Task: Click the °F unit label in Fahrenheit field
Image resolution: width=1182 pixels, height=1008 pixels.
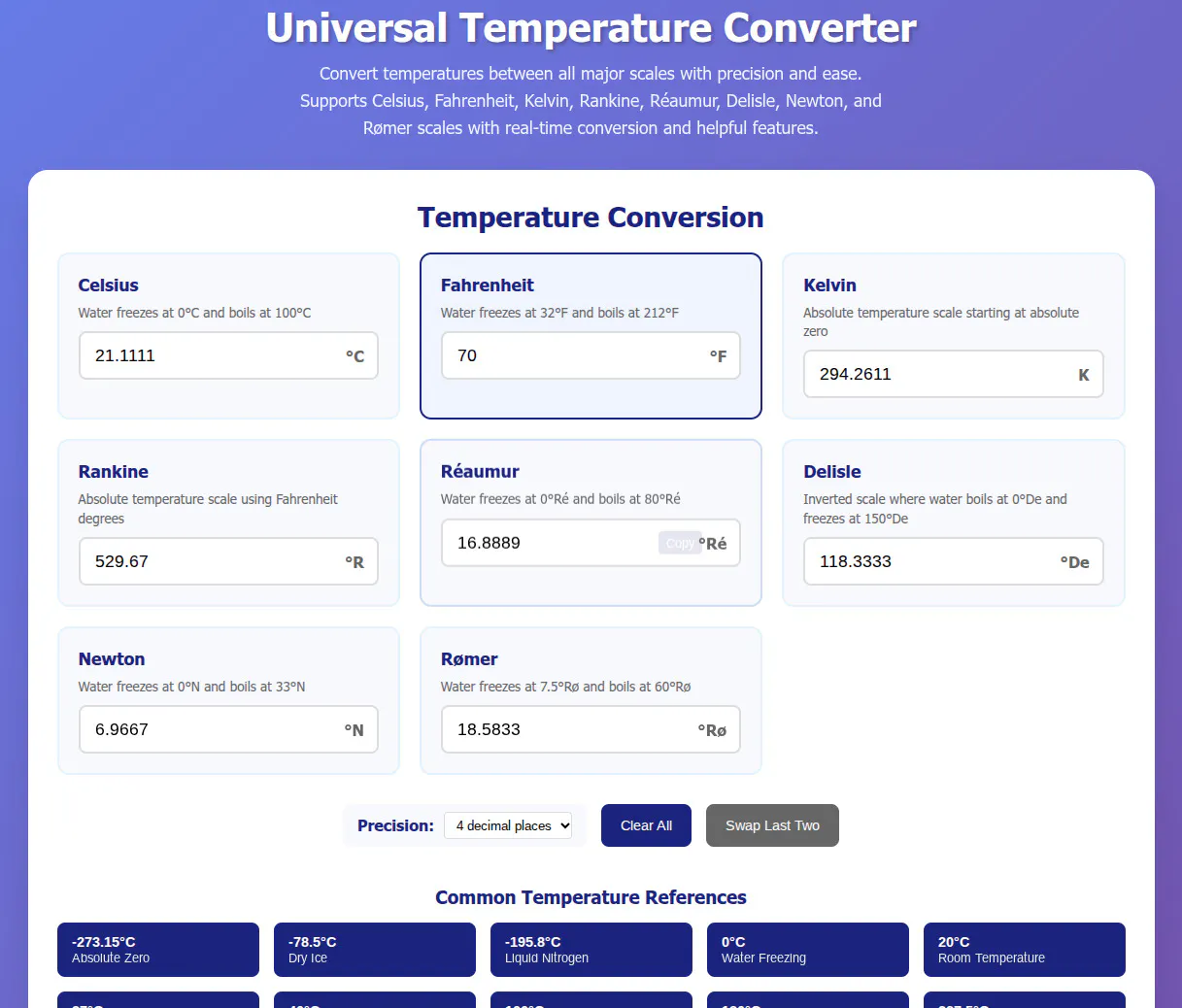Action: pyautogui.click(x=718, y=356)
